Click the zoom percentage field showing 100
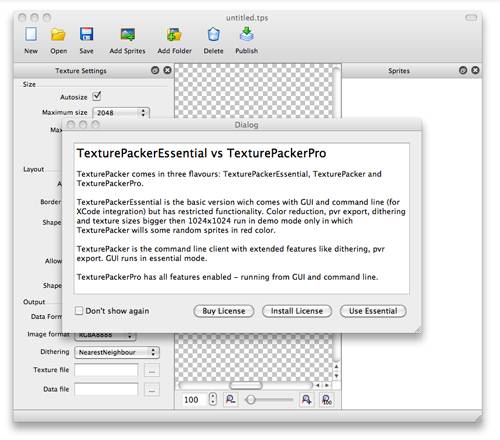The image size is (500, 440). tap(195, 399)
